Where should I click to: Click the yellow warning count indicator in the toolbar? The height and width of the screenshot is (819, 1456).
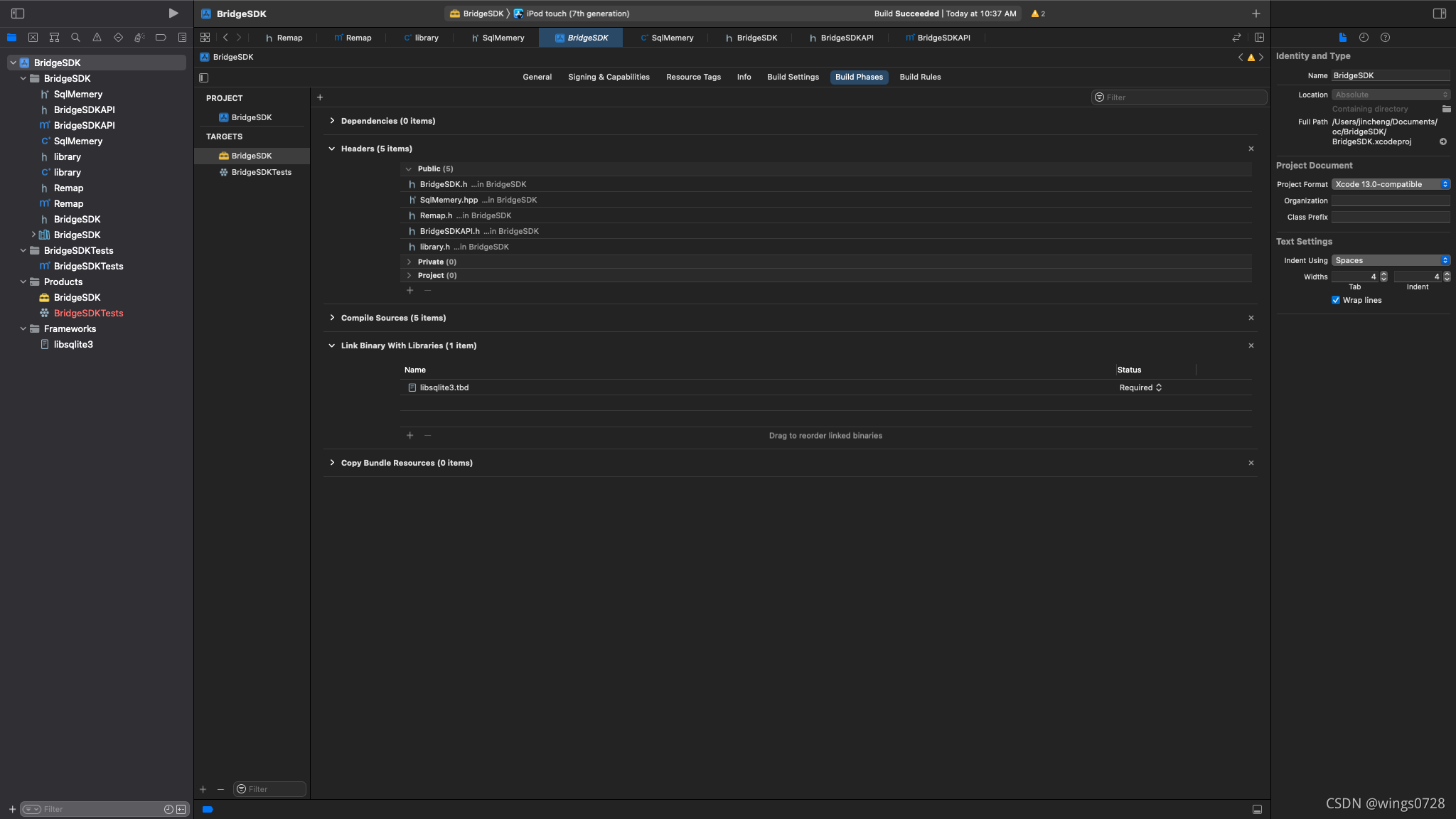pos(1038,14)
